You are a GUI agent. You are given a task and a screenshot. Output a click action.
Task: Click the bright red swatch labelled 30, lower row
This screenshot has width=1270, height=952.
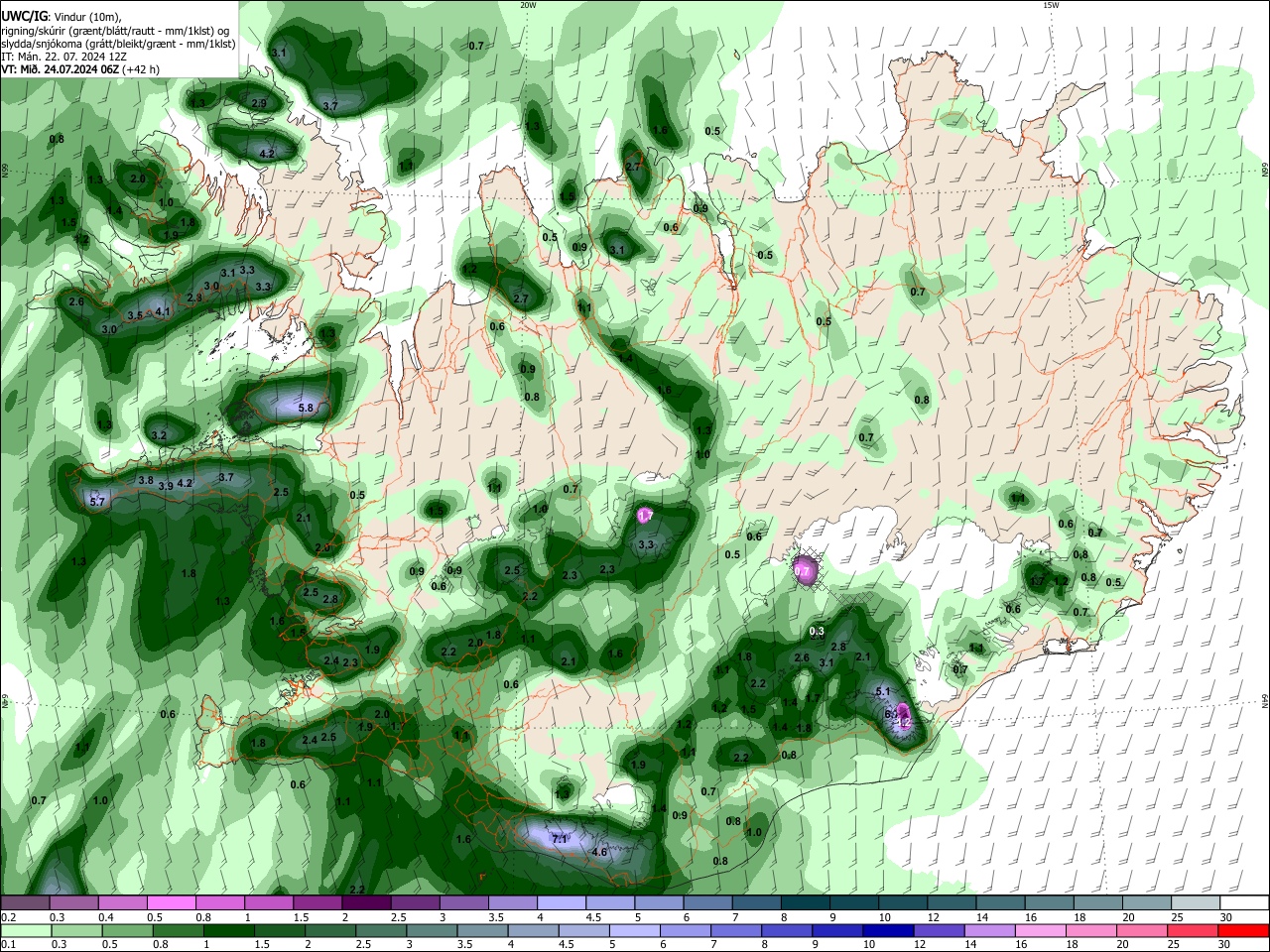click(1243, 930)
